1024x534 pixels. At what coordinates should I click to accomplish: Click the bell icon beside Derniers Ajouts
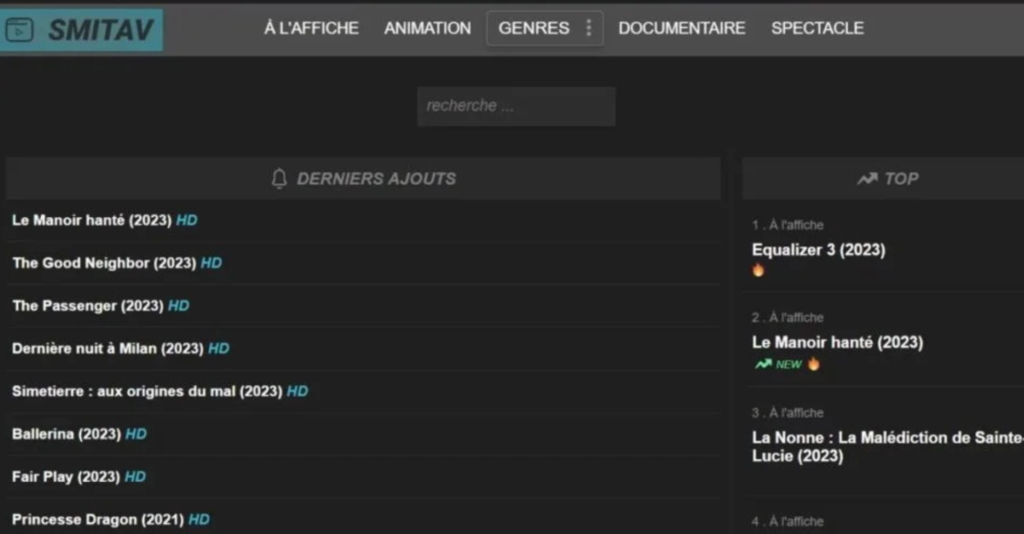tap(279, 179)
